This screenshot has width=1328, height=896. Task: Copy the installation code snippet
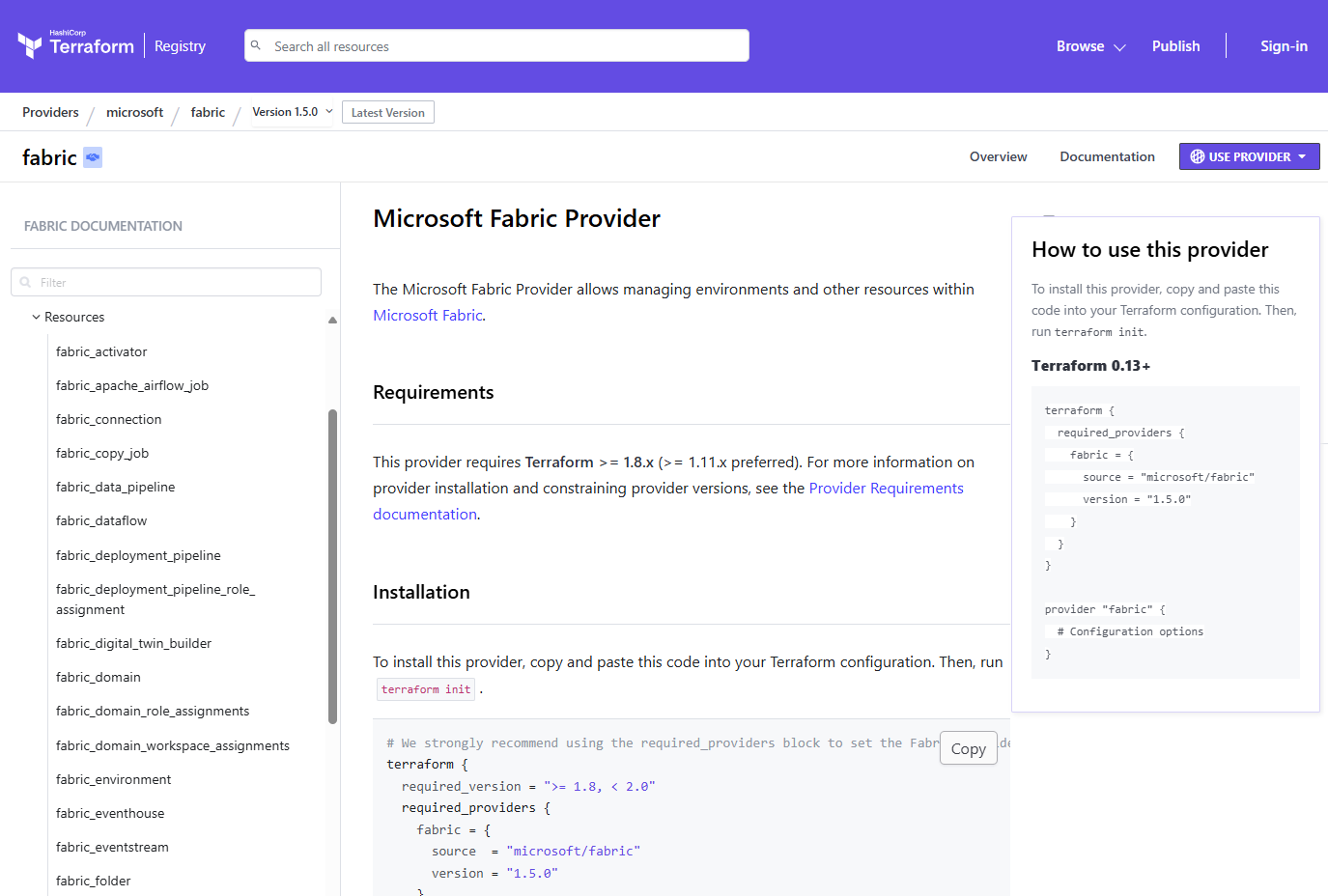click(968, 749)
